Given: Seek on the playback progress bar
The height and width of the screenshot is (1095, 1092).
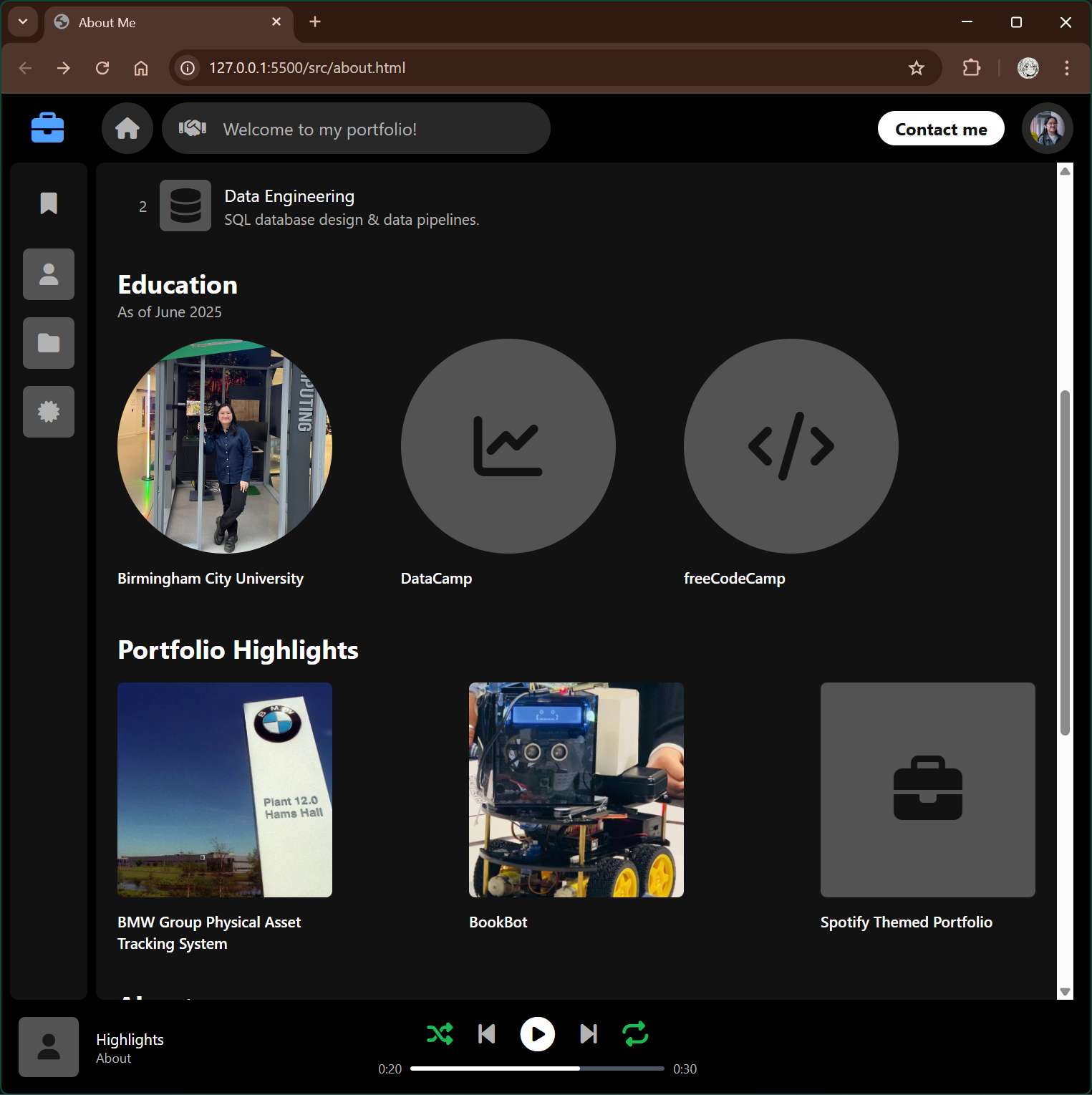Looking at the screenshot, I should 537,1069.
